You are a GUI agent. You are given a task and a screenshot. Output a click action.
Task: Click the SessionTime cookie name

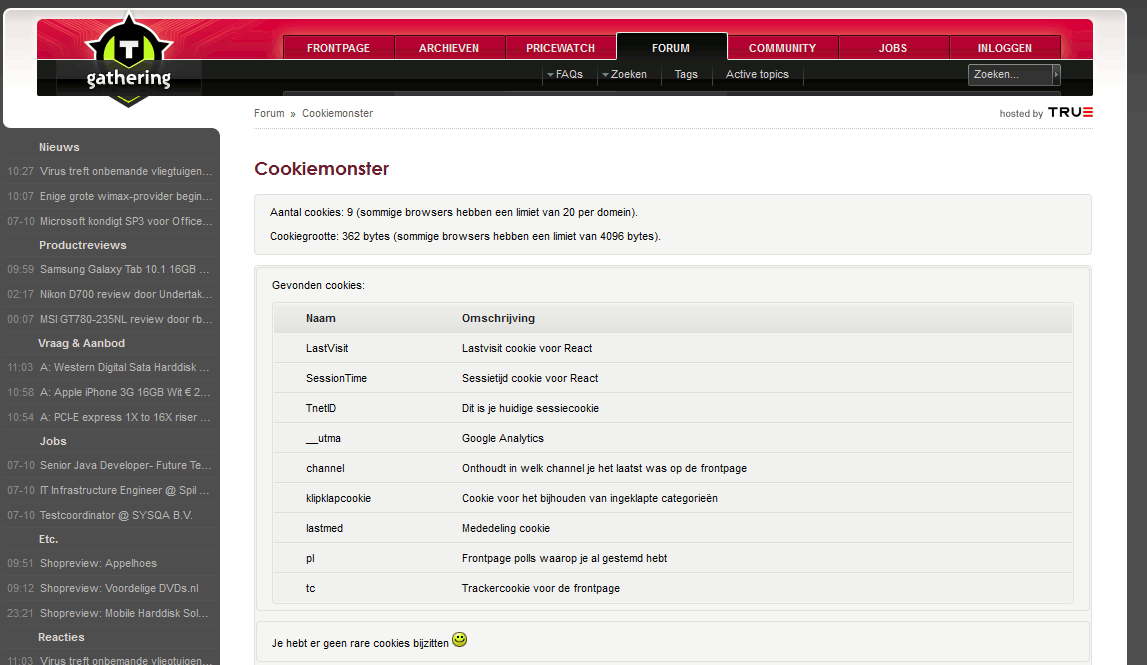pos(336,378)
